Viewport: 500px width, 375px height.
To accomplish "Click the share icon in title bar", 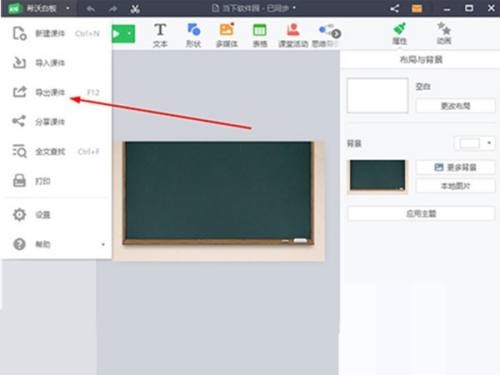I will [x=395, y=8].
